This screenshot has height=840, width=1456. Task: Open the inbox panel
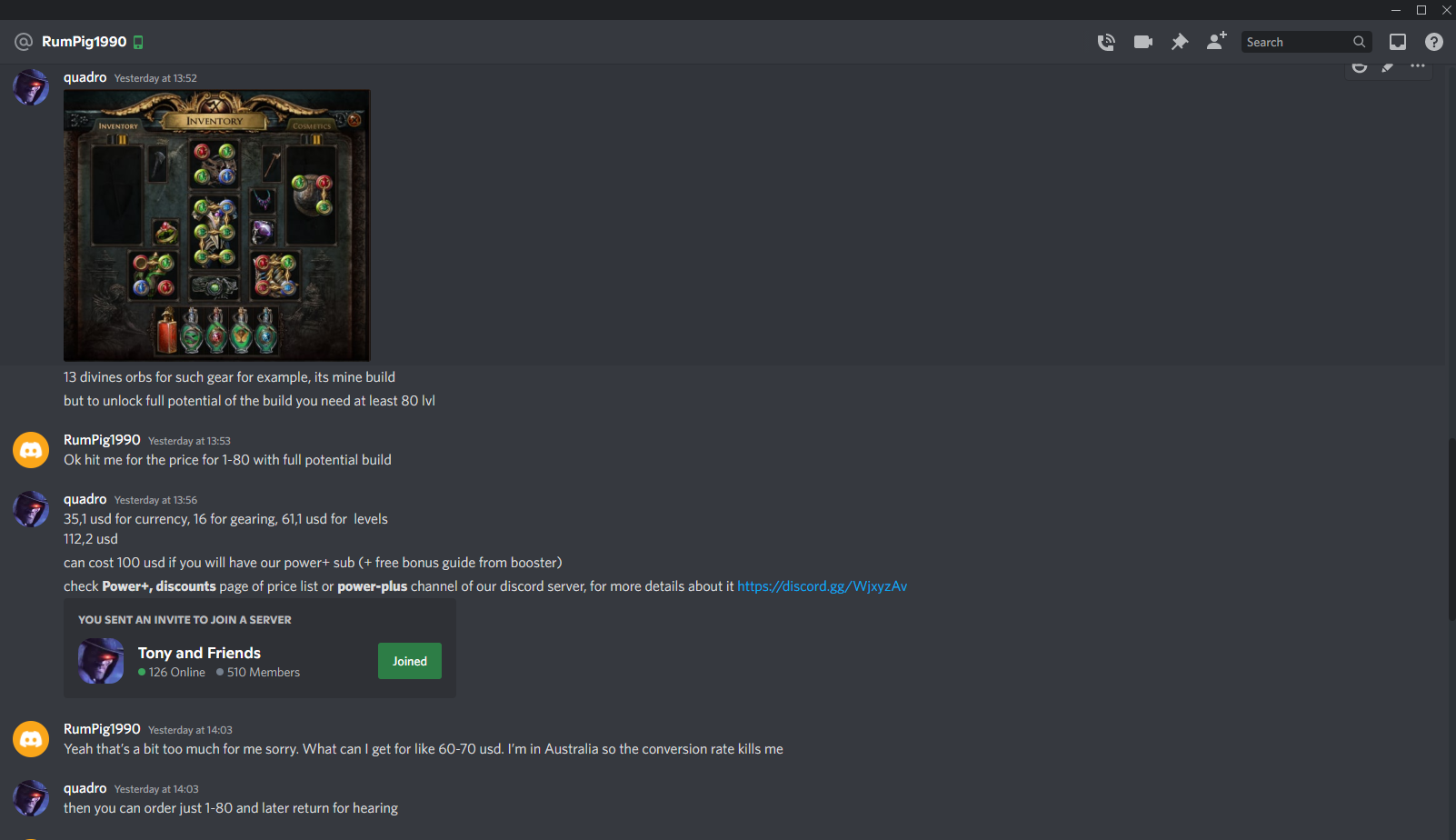1398,42
